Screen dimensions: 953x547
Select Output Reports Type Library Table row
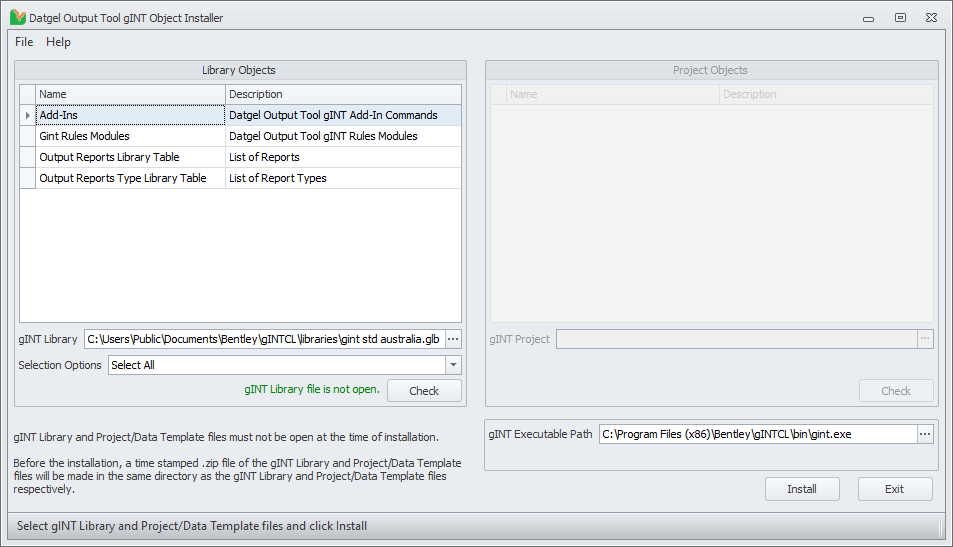[130, 178]
